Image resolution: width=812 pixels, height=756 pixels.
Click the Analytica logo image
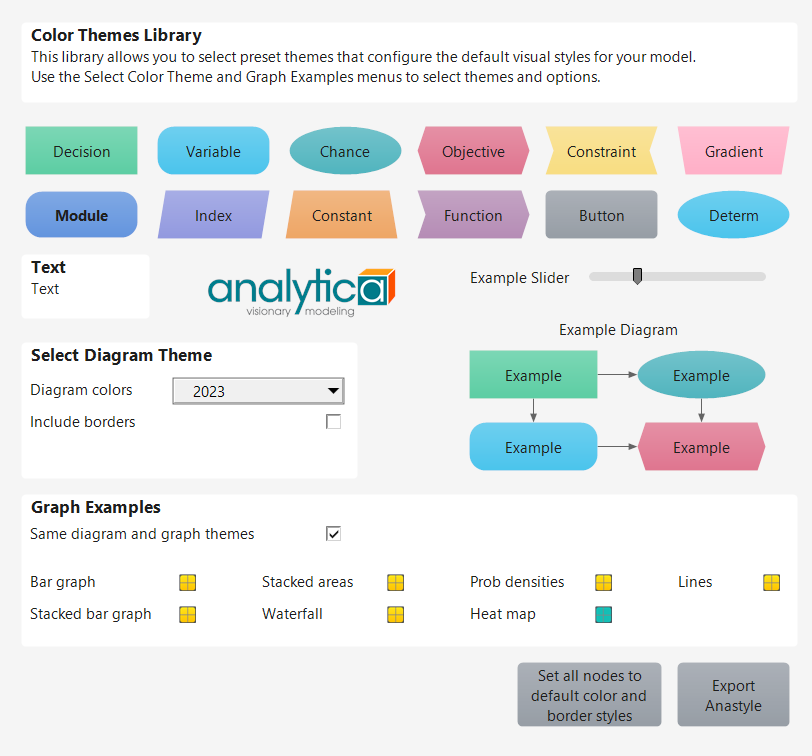301,292
